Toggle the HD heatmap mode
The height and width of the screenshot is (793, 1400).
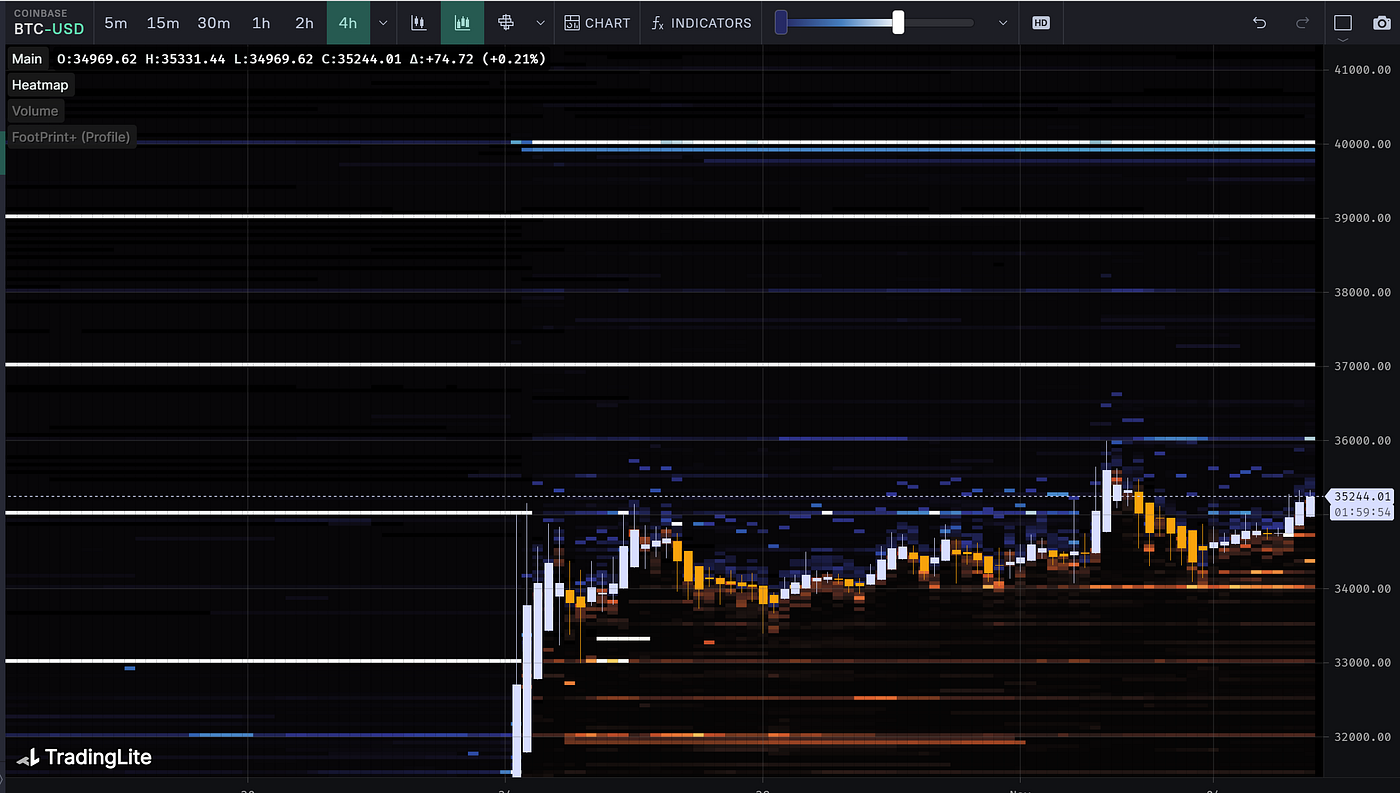coord(1041,22)
